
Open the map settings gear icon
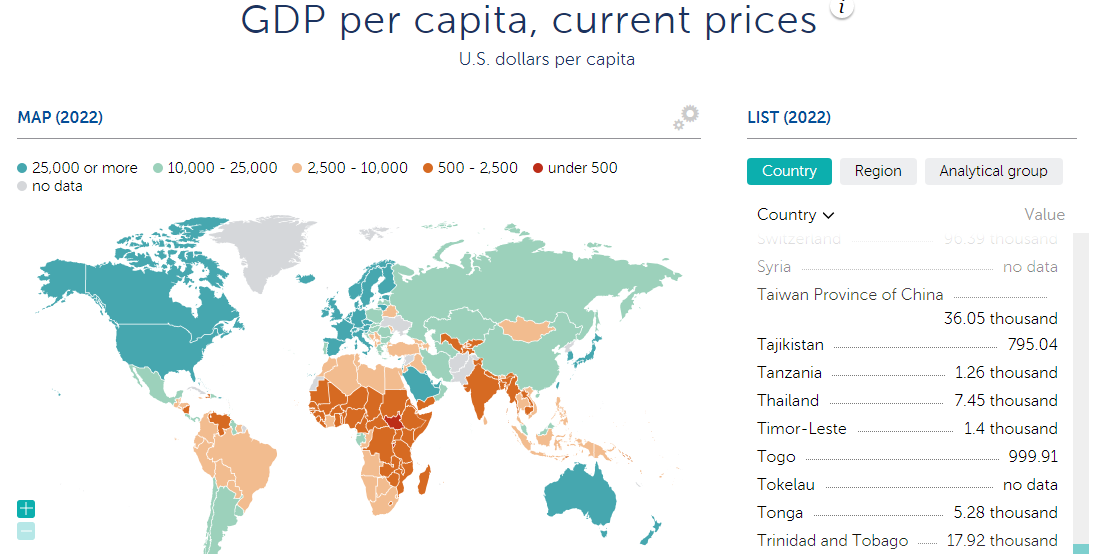[686, 117]
